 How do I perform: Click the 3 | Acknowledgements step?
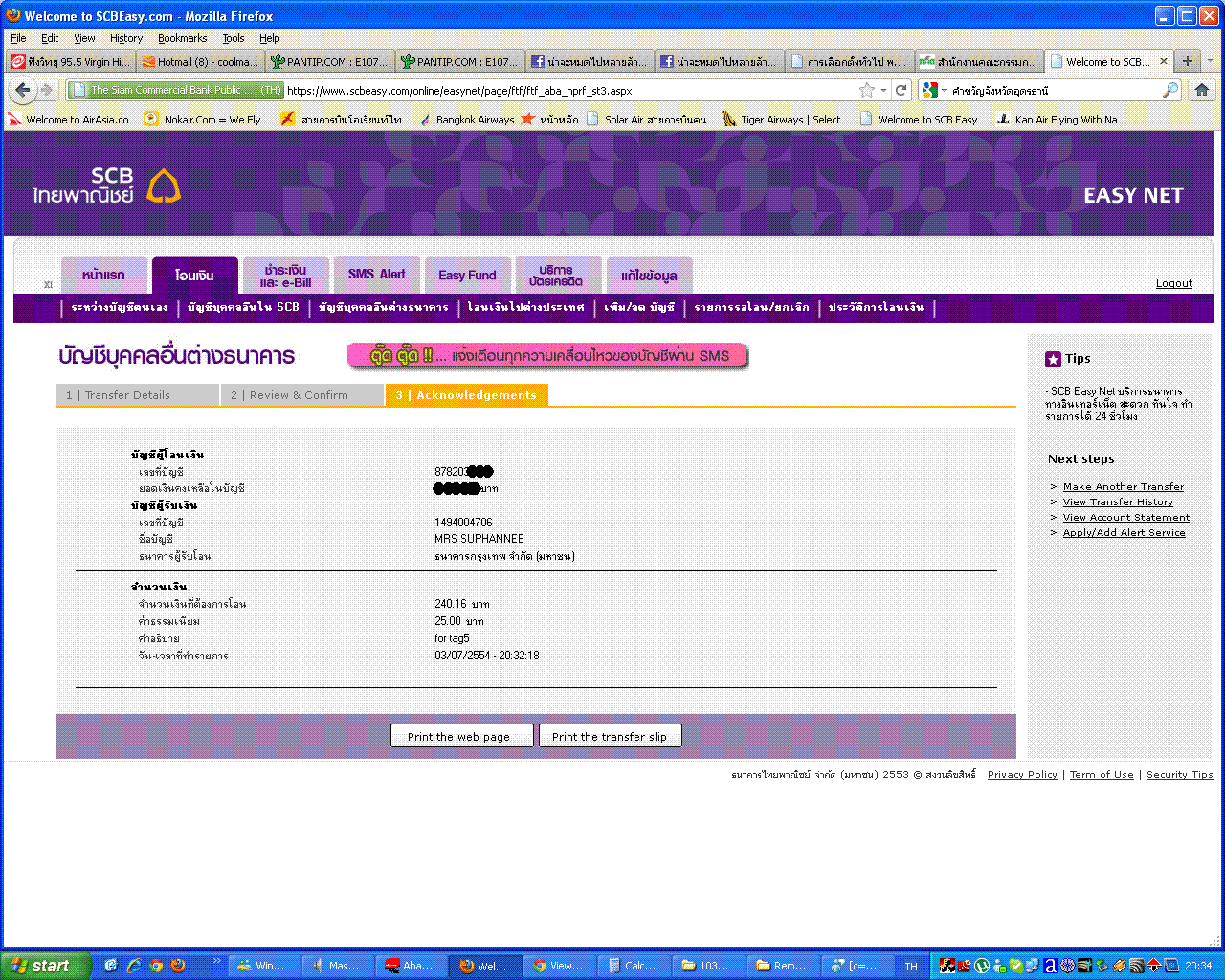(466, 395)
